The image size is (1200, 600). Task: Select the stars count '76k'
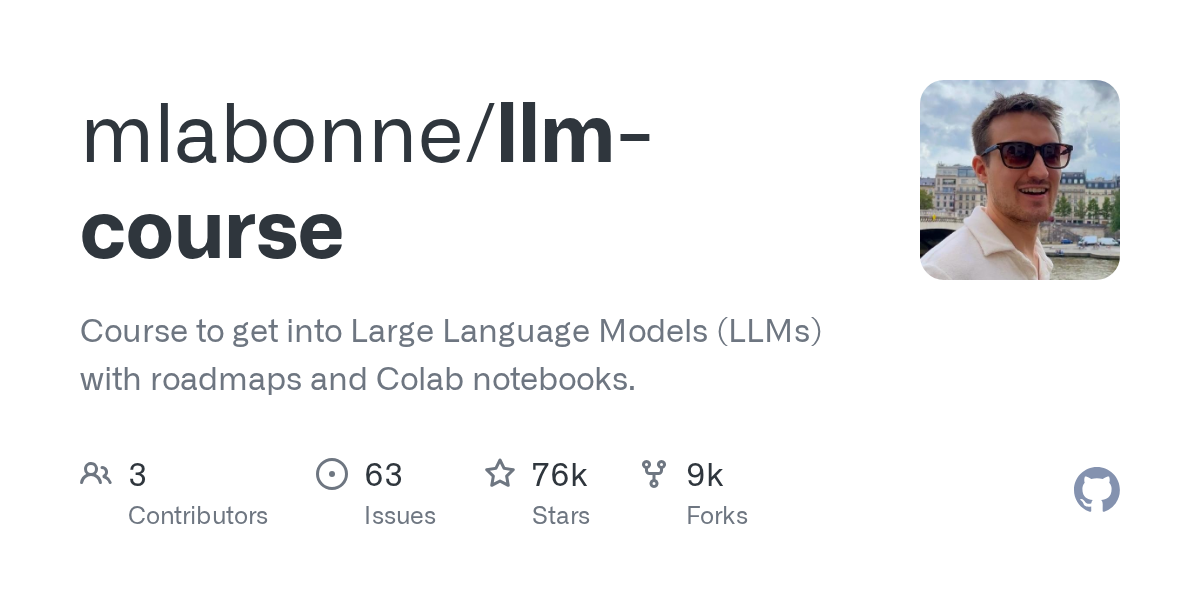tap(559, 475)
